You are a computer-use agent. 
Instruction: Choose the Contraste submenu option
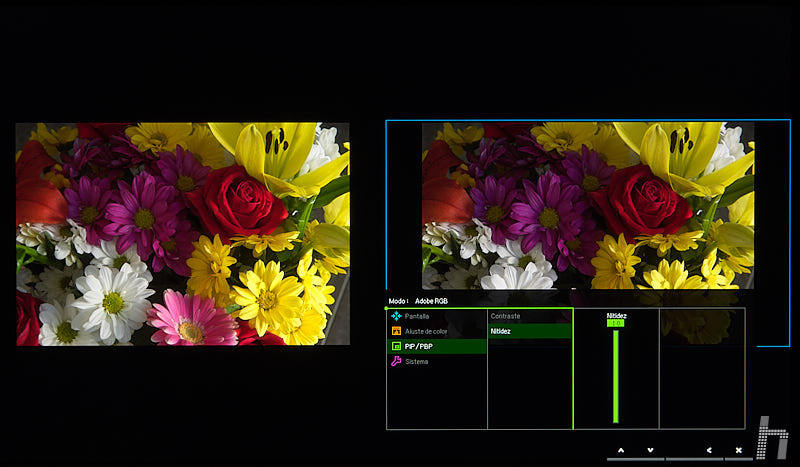[506, 316]
